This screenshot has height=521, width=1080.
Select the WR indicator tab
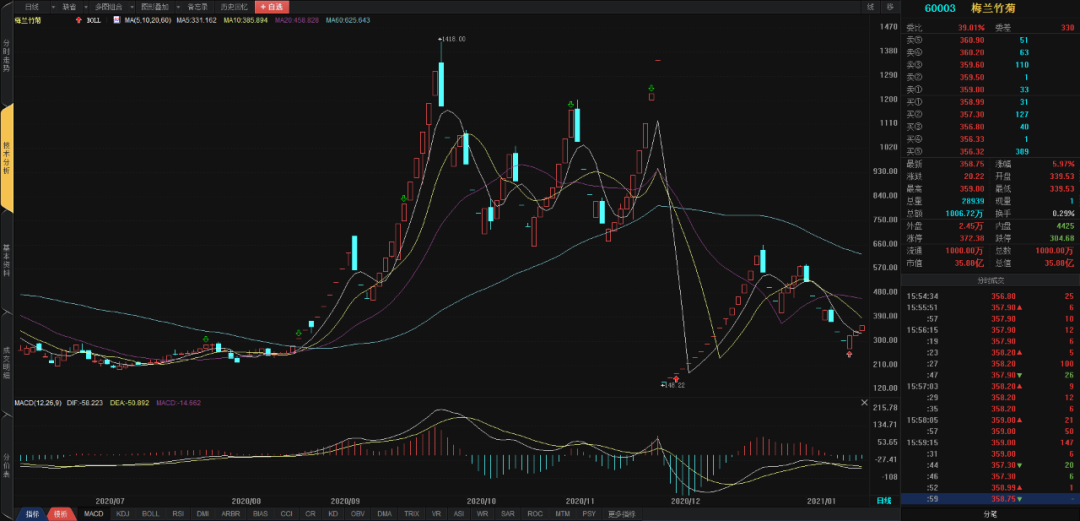pos(483,514)
